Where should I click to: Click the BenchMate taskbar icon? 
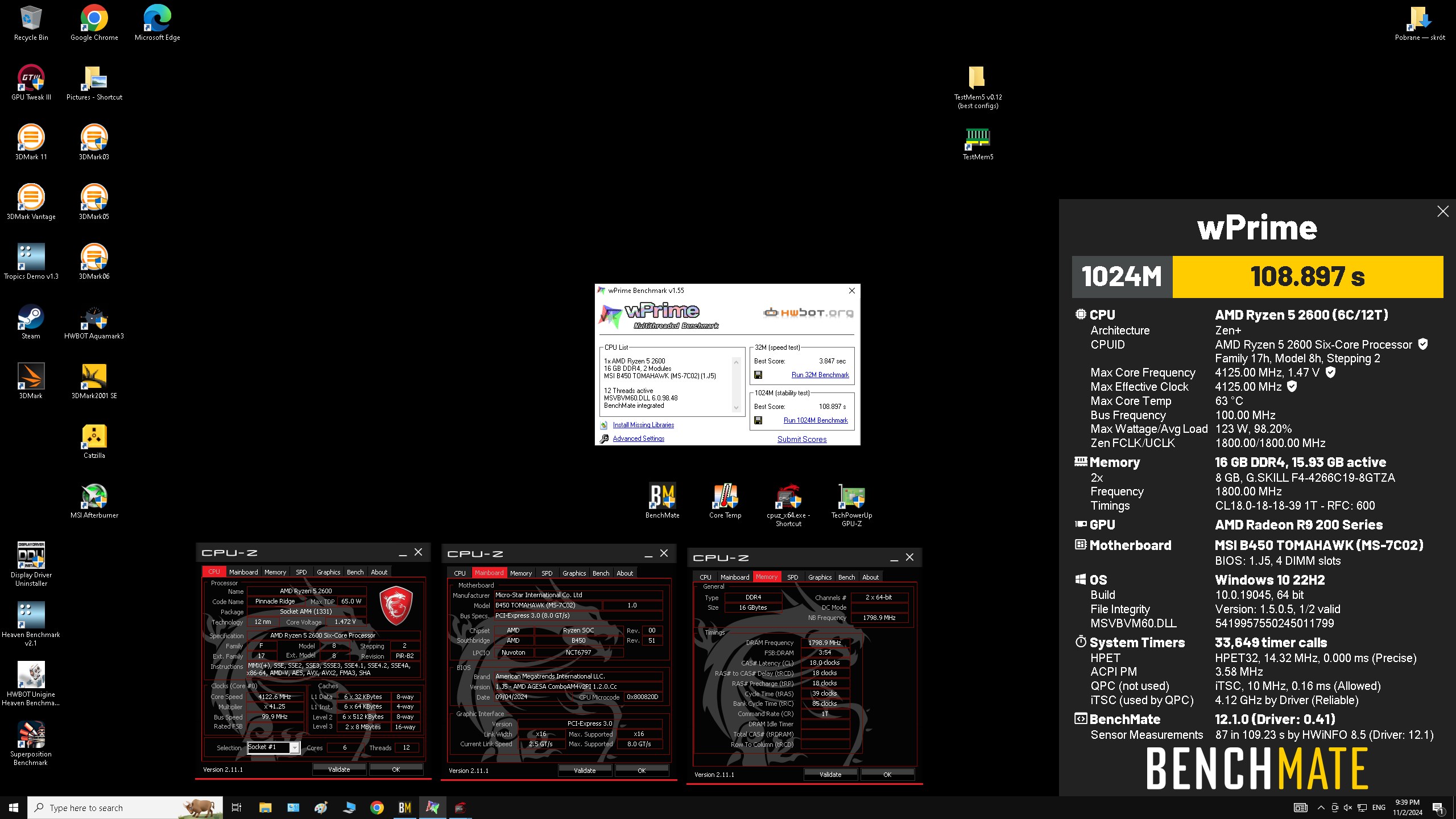click(405, 808)
